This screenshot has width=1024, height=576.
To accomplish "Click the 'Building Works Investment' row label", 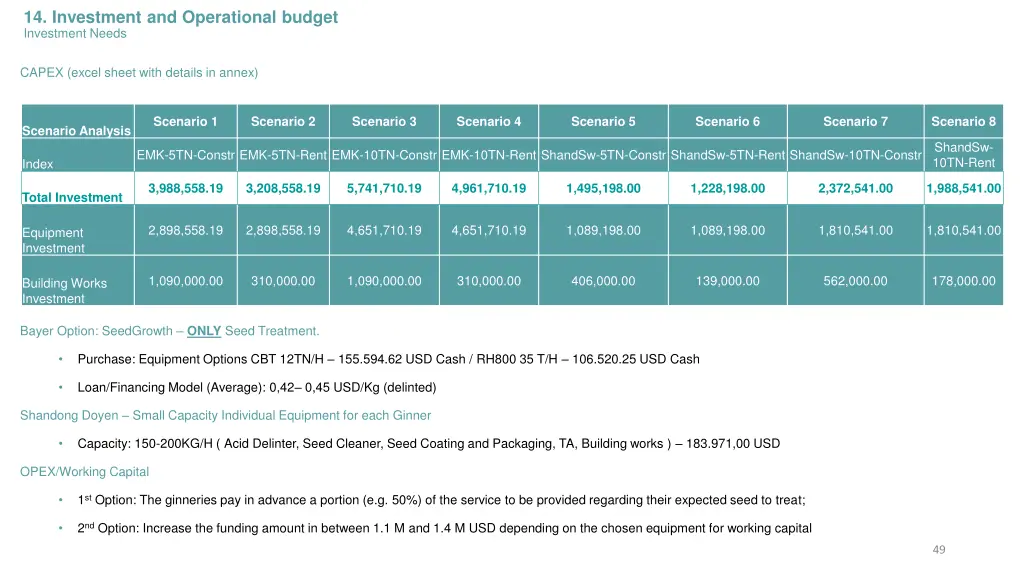I will click(x=65, y=291).
